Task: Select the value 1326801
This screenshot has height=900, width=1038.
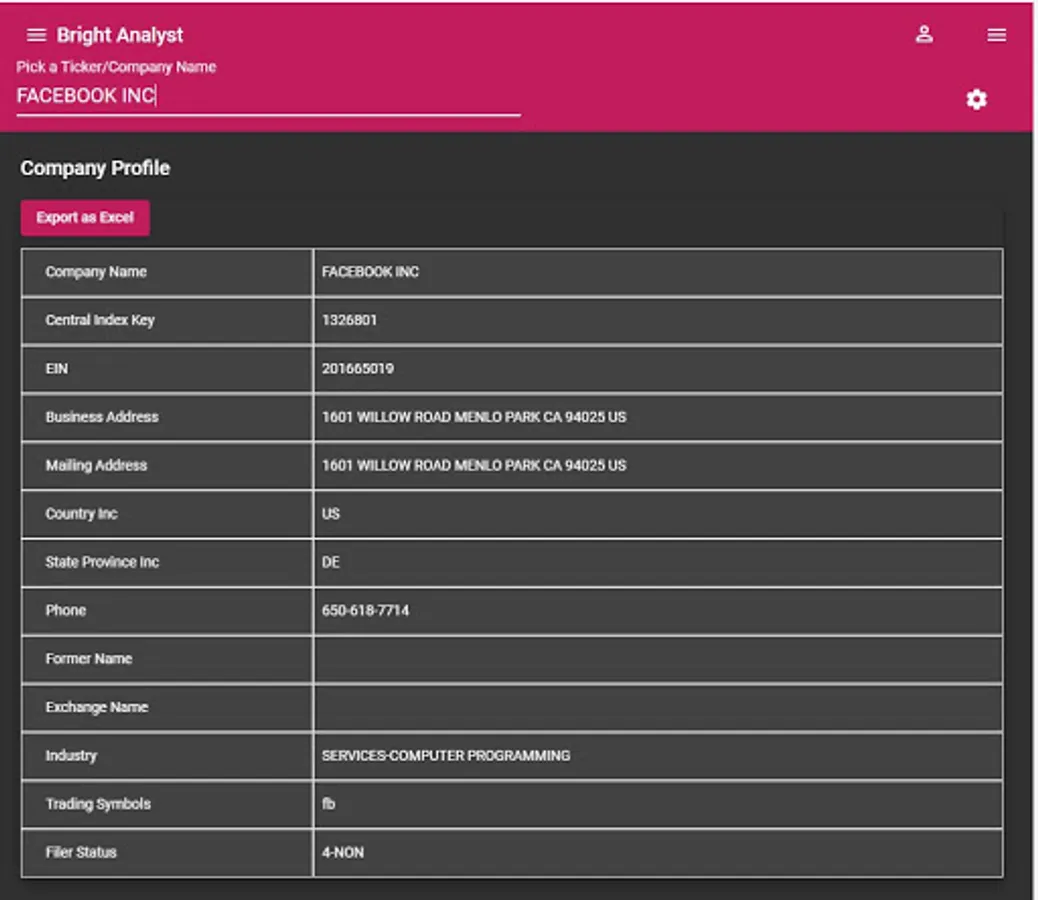Action: coord(349,320)
